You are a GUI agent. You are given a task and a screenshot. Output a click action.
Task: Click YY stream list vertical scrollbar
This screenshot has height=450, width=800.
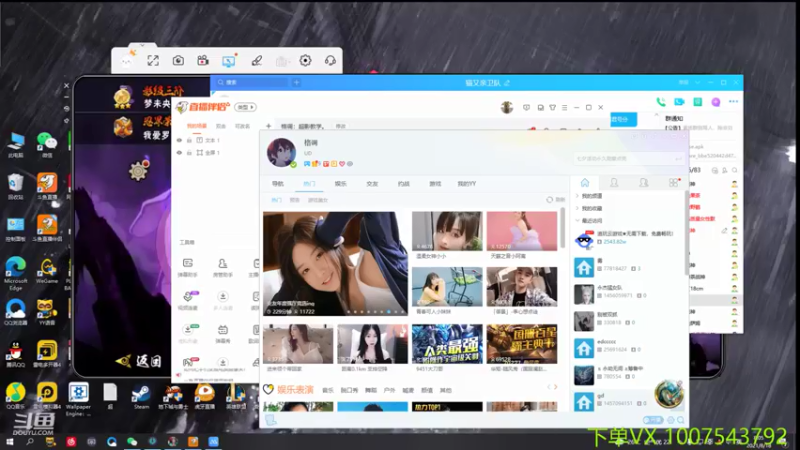point(563,228)
